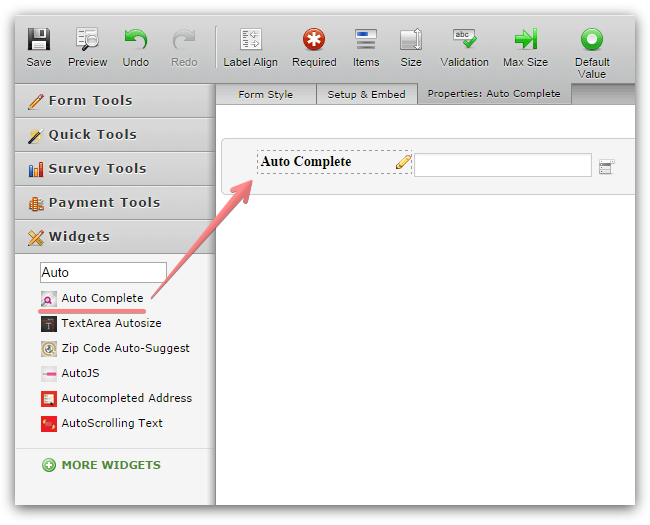The height and width of the screenshot is (525, 650).
Task: Edit the Auto Complete field label
Action: [306, 161]
